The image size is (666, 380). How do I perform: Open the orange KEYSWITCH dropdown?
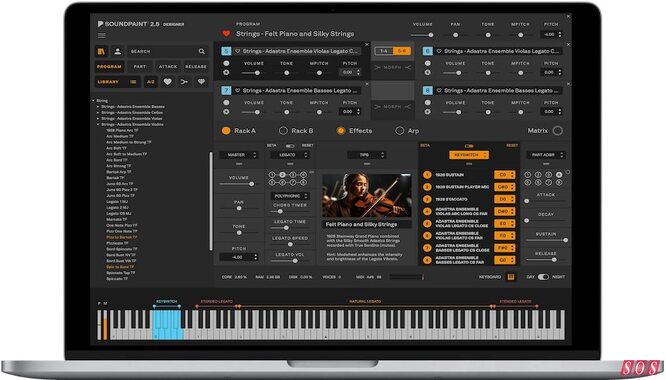coord(469,155)
